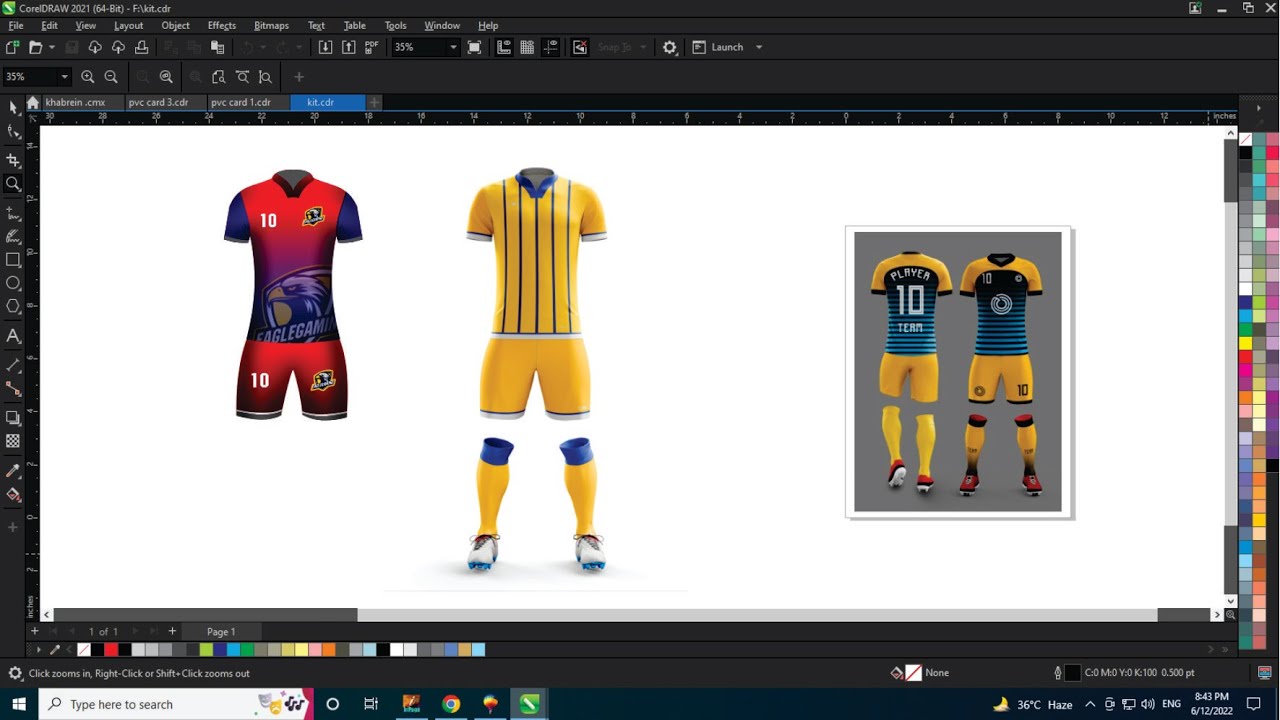Click the red swatch in document palette

[x=111, y=650]
